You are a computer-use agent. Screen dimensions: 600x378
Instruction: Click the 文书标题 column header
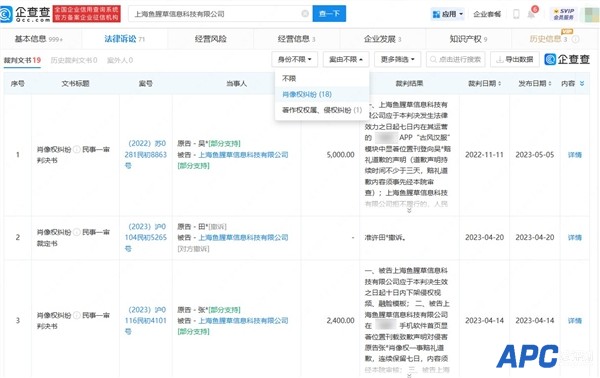tap(75, 83)
